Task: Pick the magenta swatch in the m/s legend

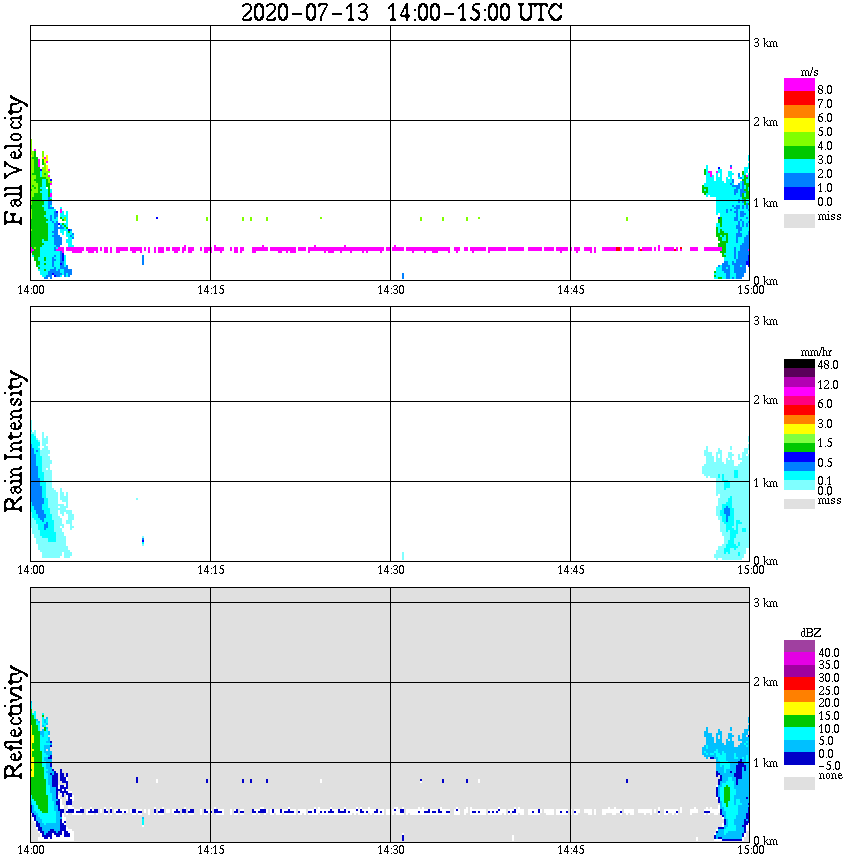Action: tap(799, 85)
